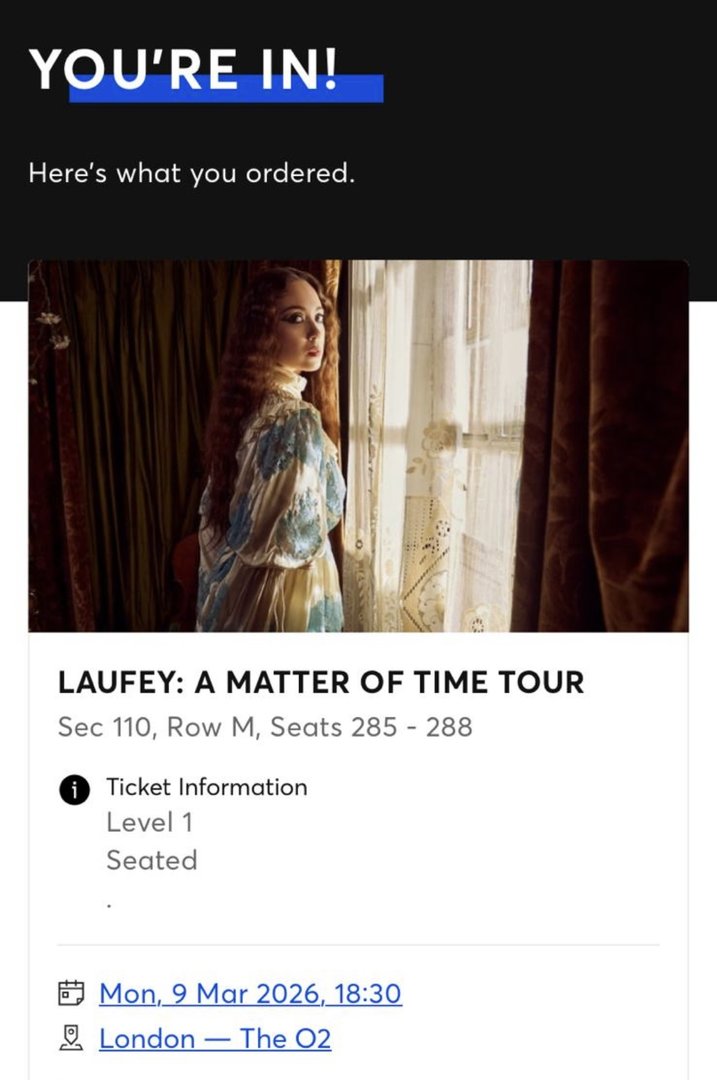Click the YOU'RE IN! heading
Screen dimensions: 717x1080
tap(184, 70)
